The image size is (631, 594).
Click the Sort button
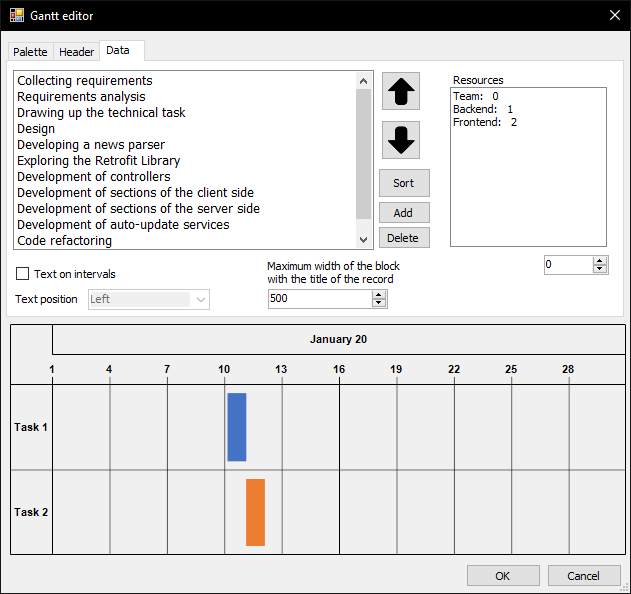pos(404,183)
